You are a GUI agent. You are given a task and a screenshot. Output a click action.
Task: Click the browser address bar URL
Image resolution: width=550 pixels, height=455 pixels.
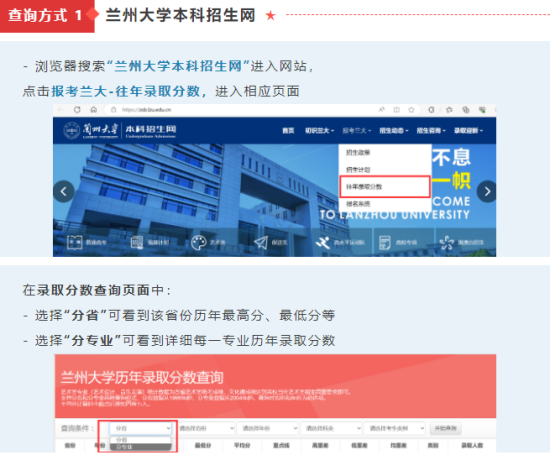coord(147,110)
